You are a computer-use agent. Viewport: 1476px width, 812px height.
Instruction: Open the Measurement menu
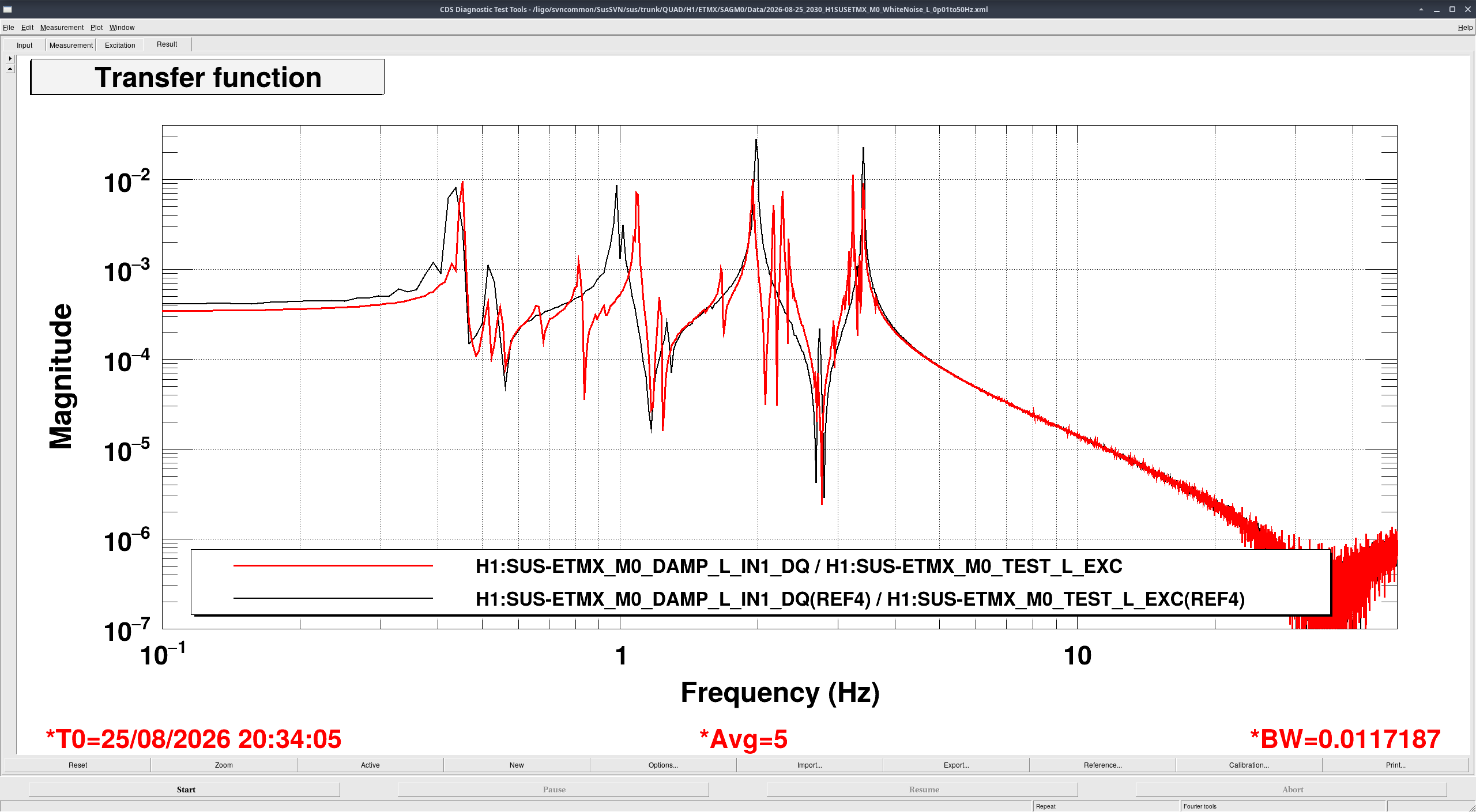[62, 27]
